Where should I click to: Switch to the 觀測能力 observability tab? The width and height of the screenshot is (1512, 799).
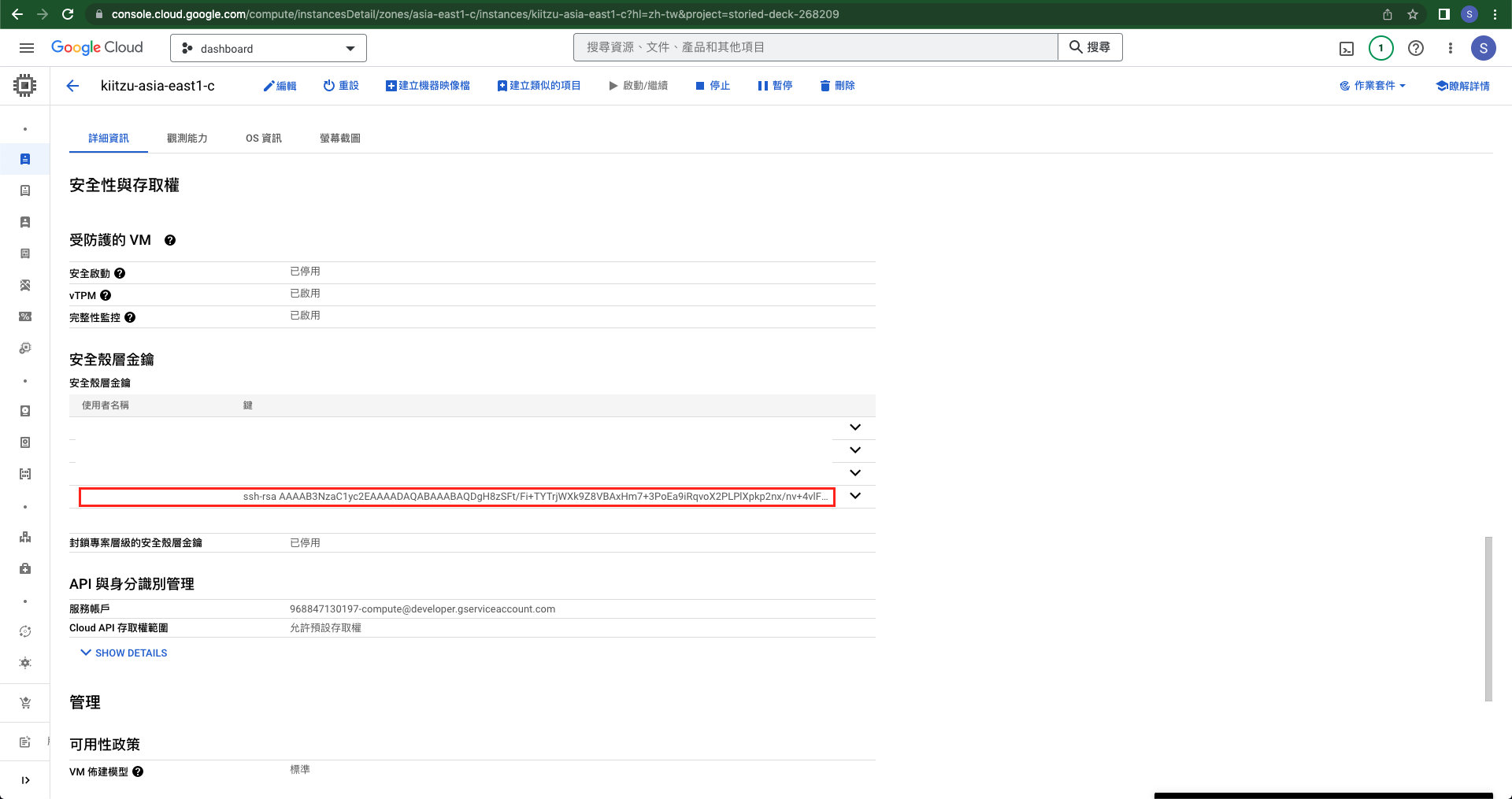(x=187, y=139)
